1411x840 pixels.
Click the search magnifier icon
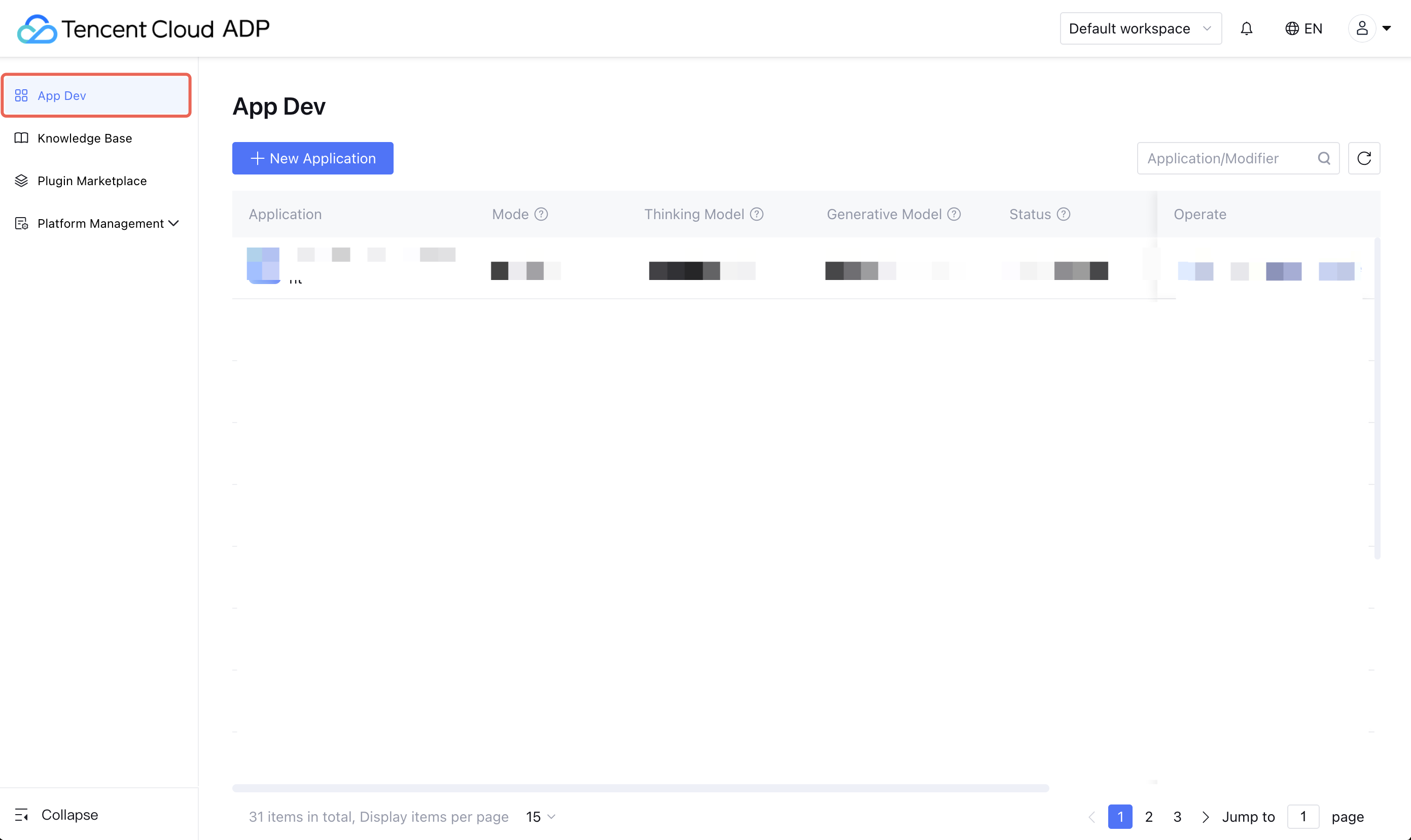click(x=1324, y=158)
